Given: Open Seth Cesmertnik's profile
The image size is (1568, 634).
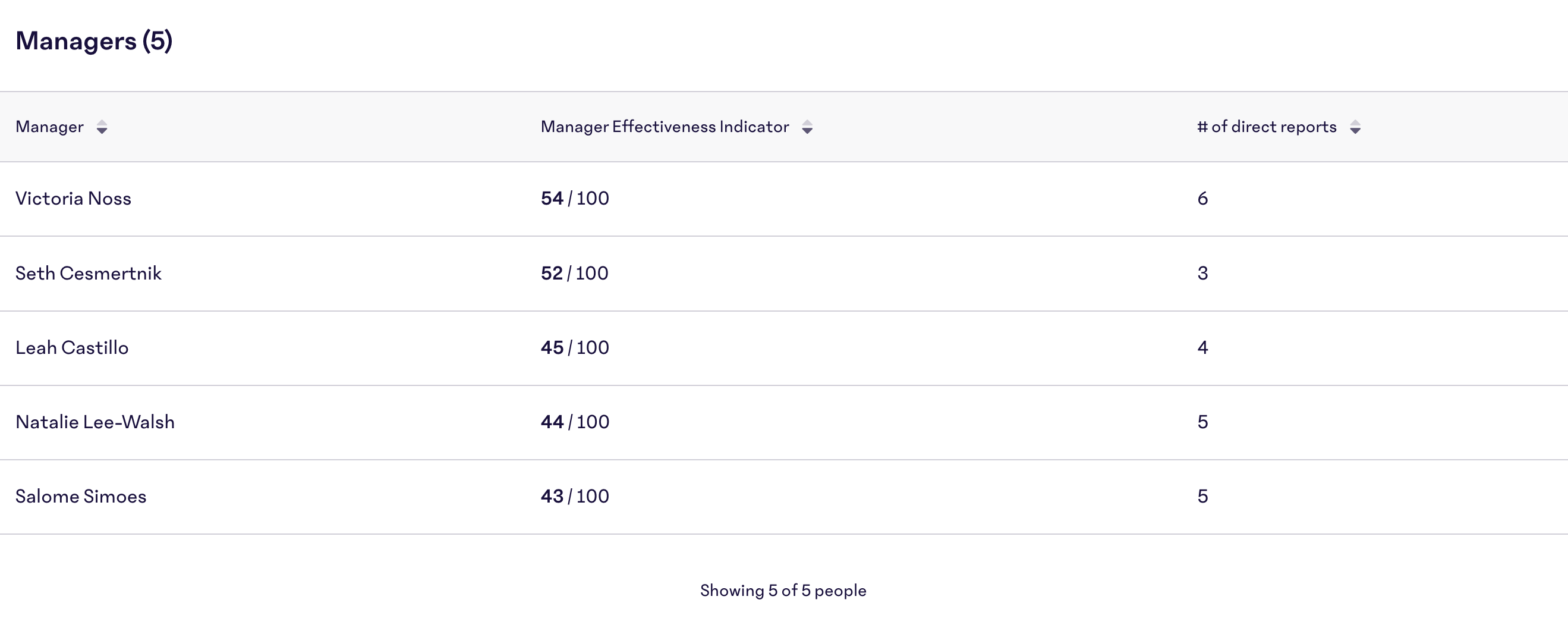Looking at the screenshot, I should [x=89, y=273].
